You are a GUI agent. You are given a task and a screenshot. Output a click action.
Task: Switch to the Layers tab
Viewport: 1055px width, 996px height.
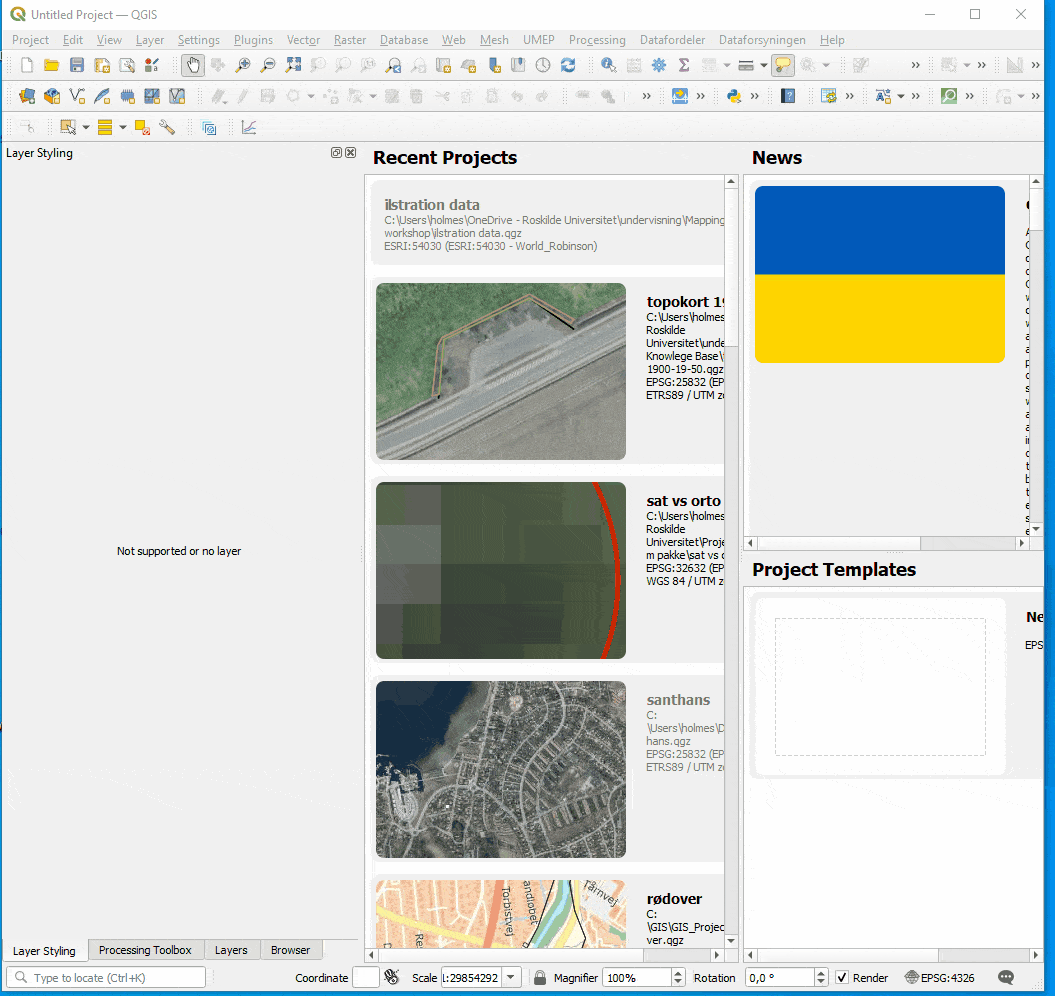(x=231, y=950)
